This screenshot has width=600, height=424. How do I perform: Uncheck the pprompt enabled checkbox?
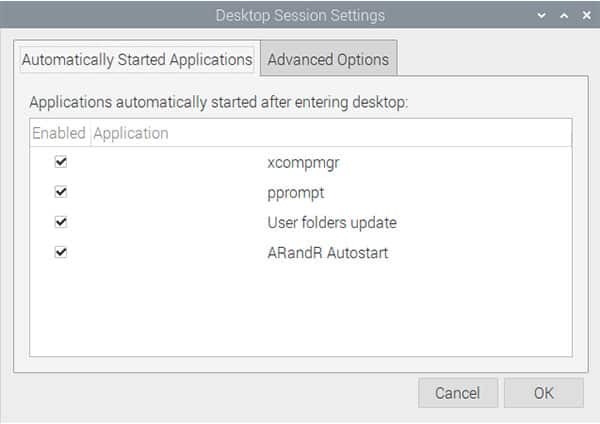[61, 192]
